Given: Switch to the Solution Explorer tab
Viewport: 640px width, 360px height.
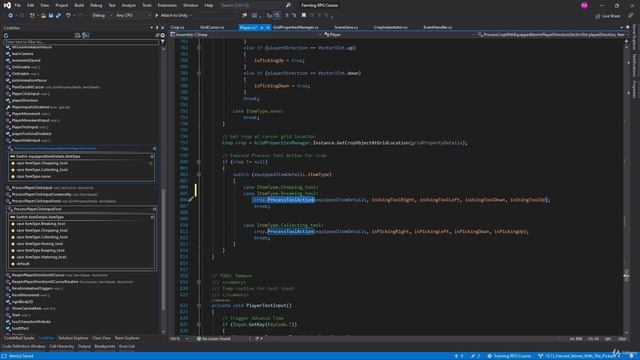Looking at the screenshot, I should [73, 338].
